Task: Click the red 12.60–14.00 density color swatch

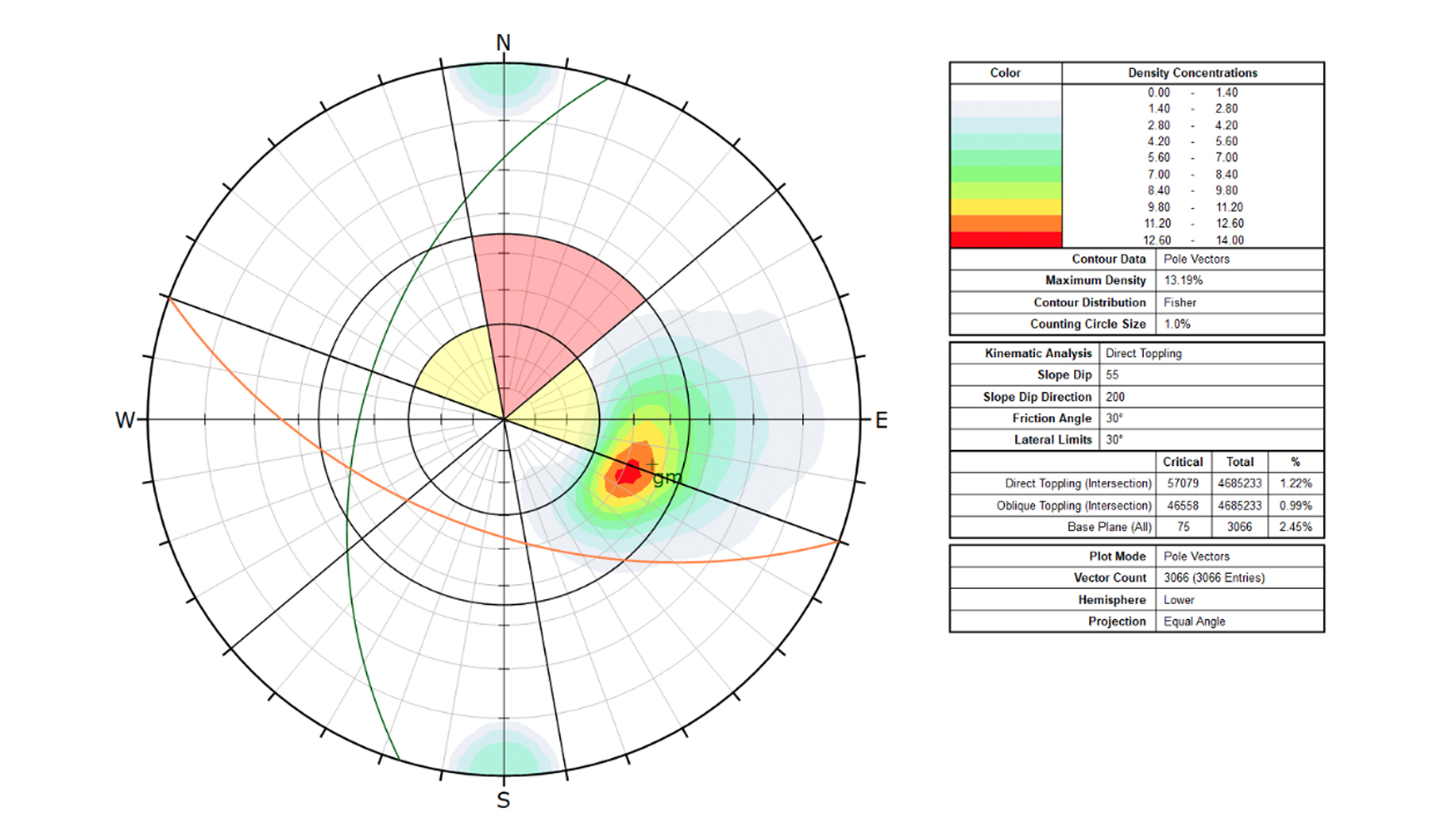Action: pyautogui.click(x=1005, y=240)
